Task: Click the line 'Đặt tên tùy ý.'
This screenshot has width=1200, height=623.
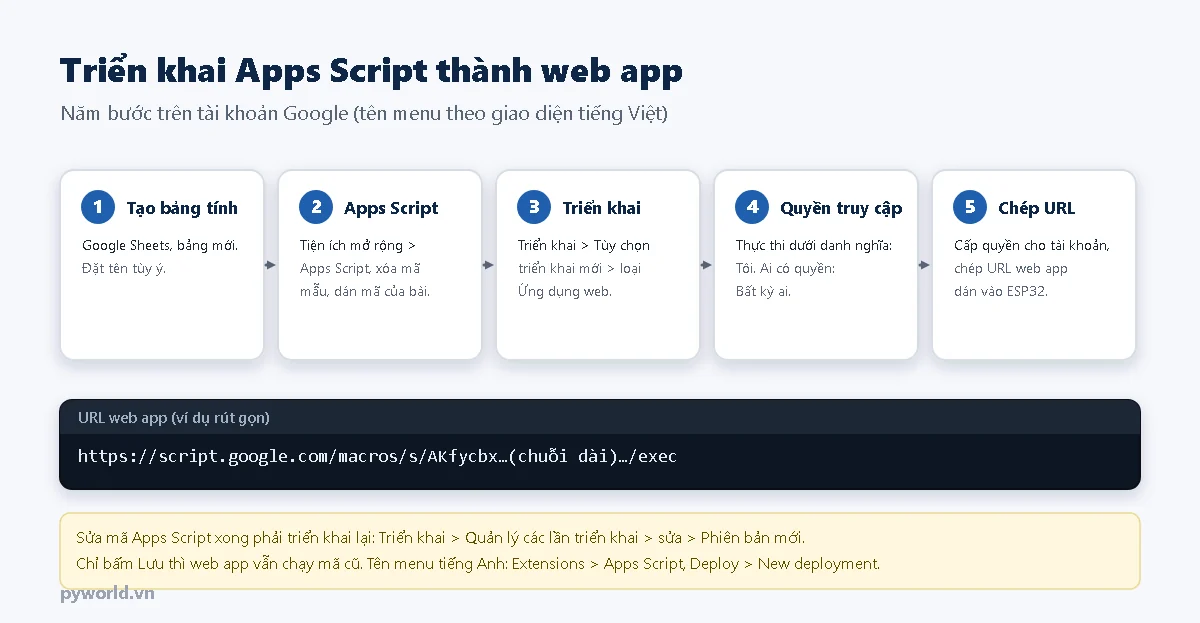Action: click(x=124, y=268)
